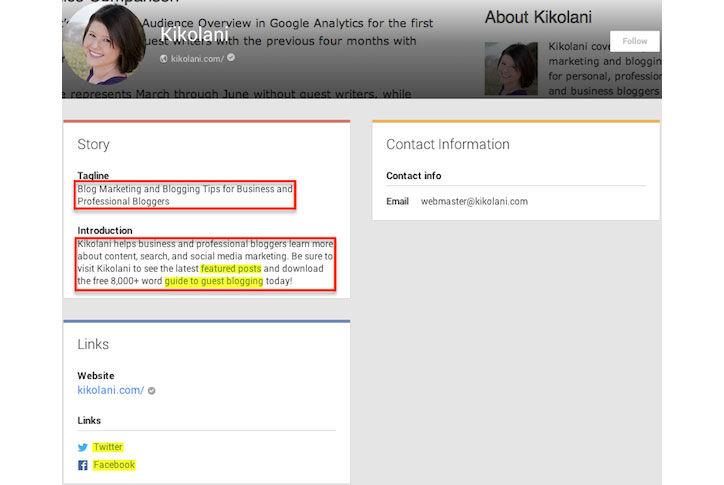The image size is (724, 485).
Task: Open the featured posts link
Action: pyautogui.click(x=231, y=268)
